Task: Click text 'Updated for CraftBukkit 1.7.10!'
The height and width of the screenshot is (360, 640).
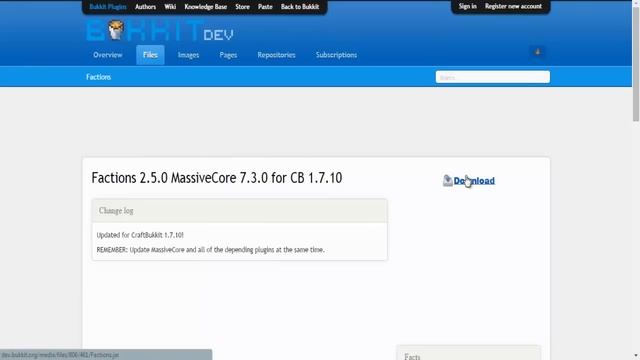Action: coord(140,235)
